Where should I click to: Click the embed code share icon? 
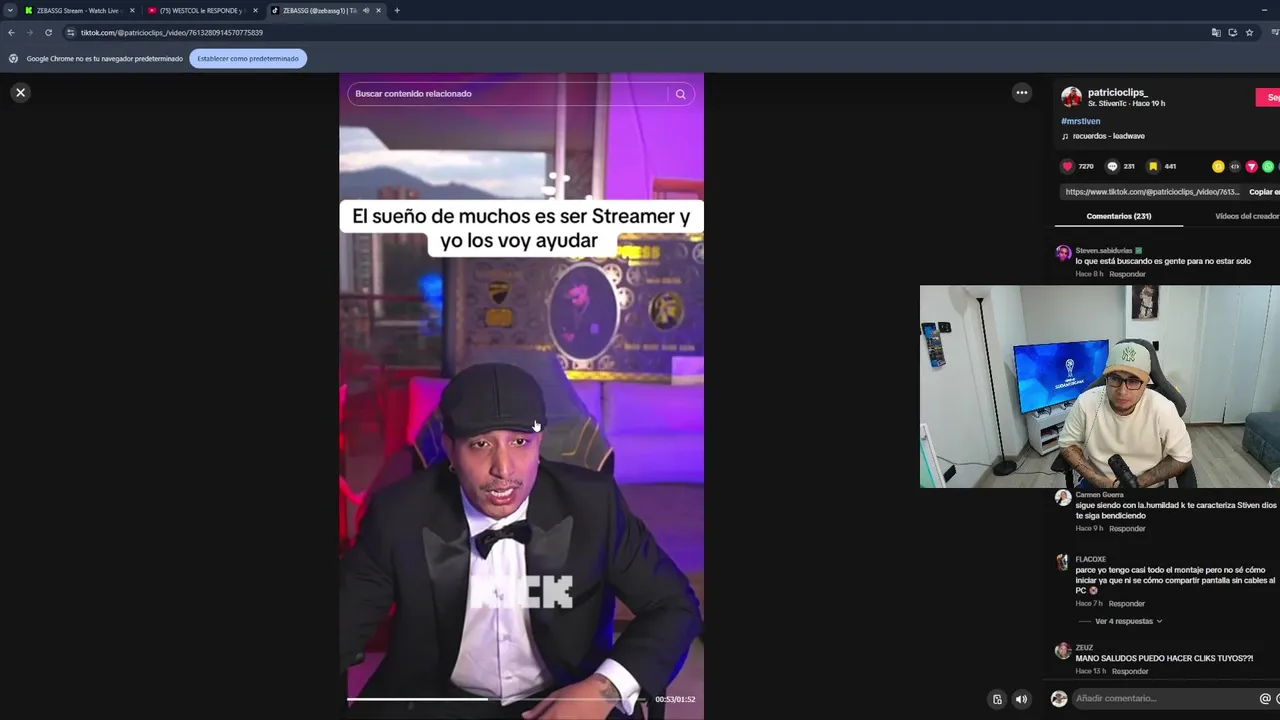click(x=1234, y=166)
